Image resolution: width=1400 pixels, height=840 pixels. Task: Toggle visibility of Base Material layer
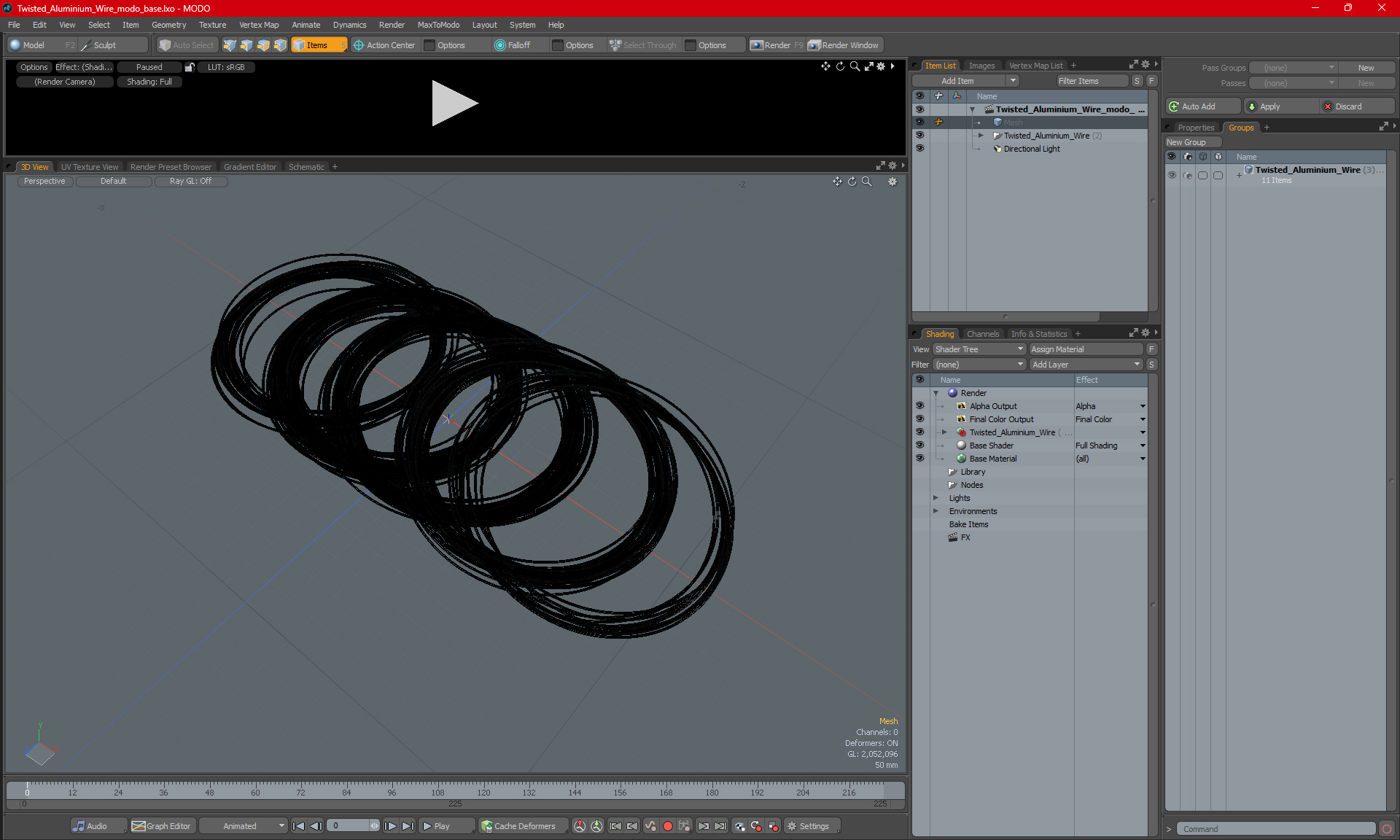pos(919,459)
